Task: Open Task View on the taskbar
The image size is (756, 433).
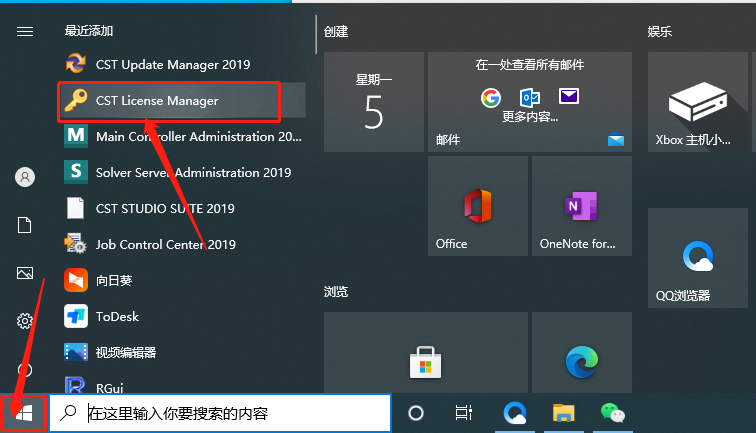Action: pyautogui.click(x=463, y=413)
